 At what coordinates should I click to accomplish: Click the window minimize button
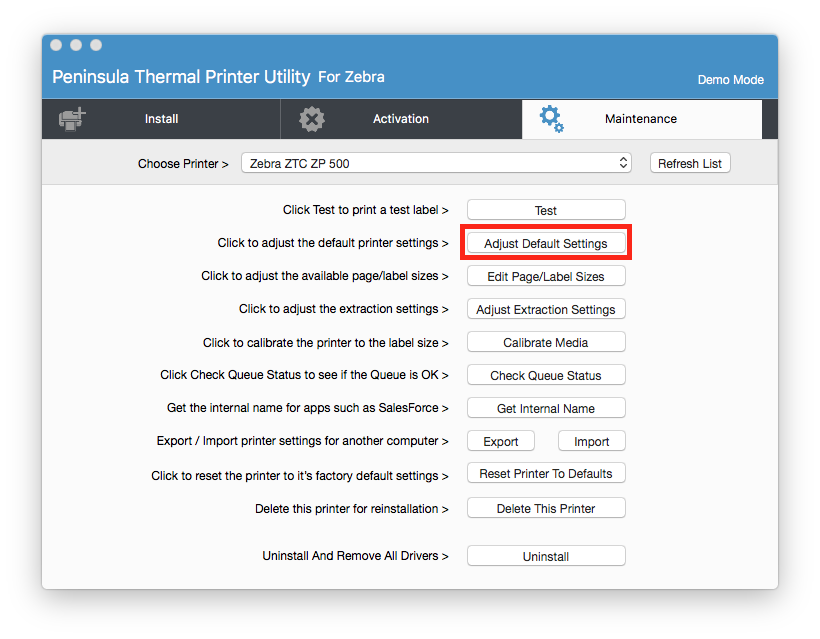coord(76,45)
